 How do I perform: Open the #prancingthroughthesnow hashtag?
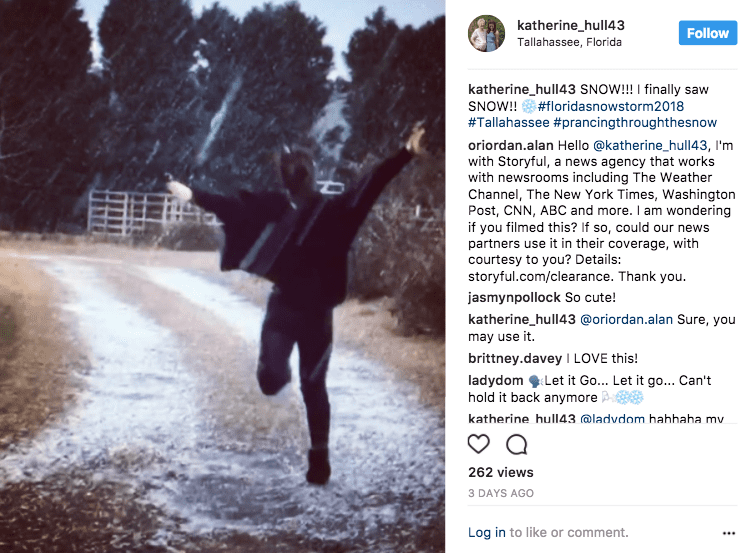tap(635, 122)
